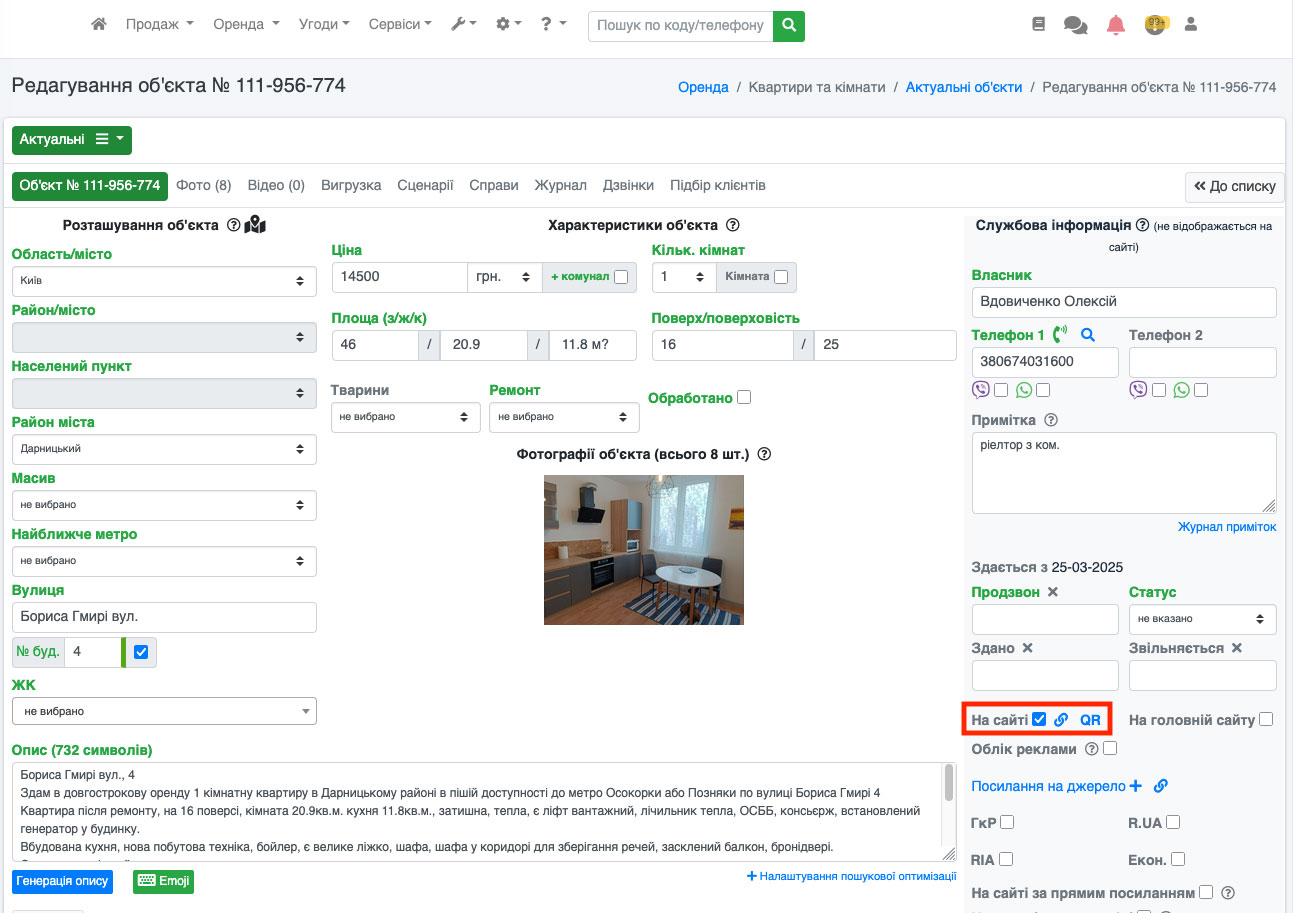Enable the + комунал checkbox

(621, 277)
